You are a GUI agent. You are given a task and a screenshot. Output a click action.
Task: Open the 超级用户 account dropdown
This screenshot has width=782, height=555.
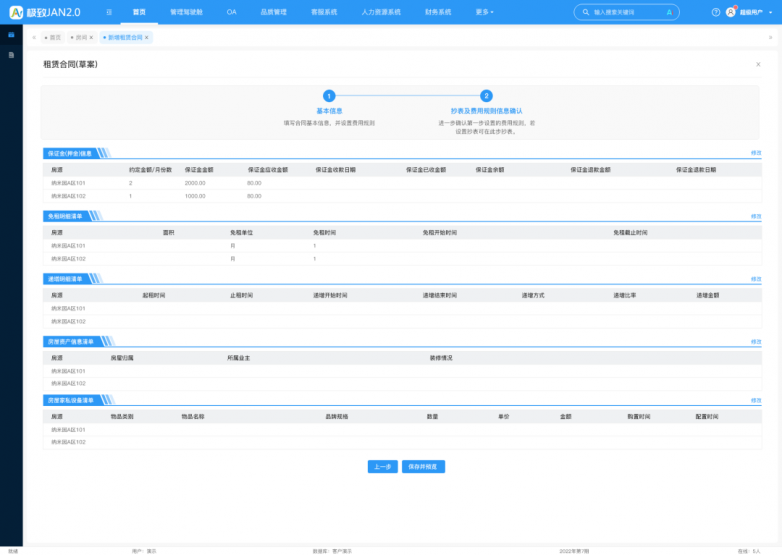coord(754,12)
